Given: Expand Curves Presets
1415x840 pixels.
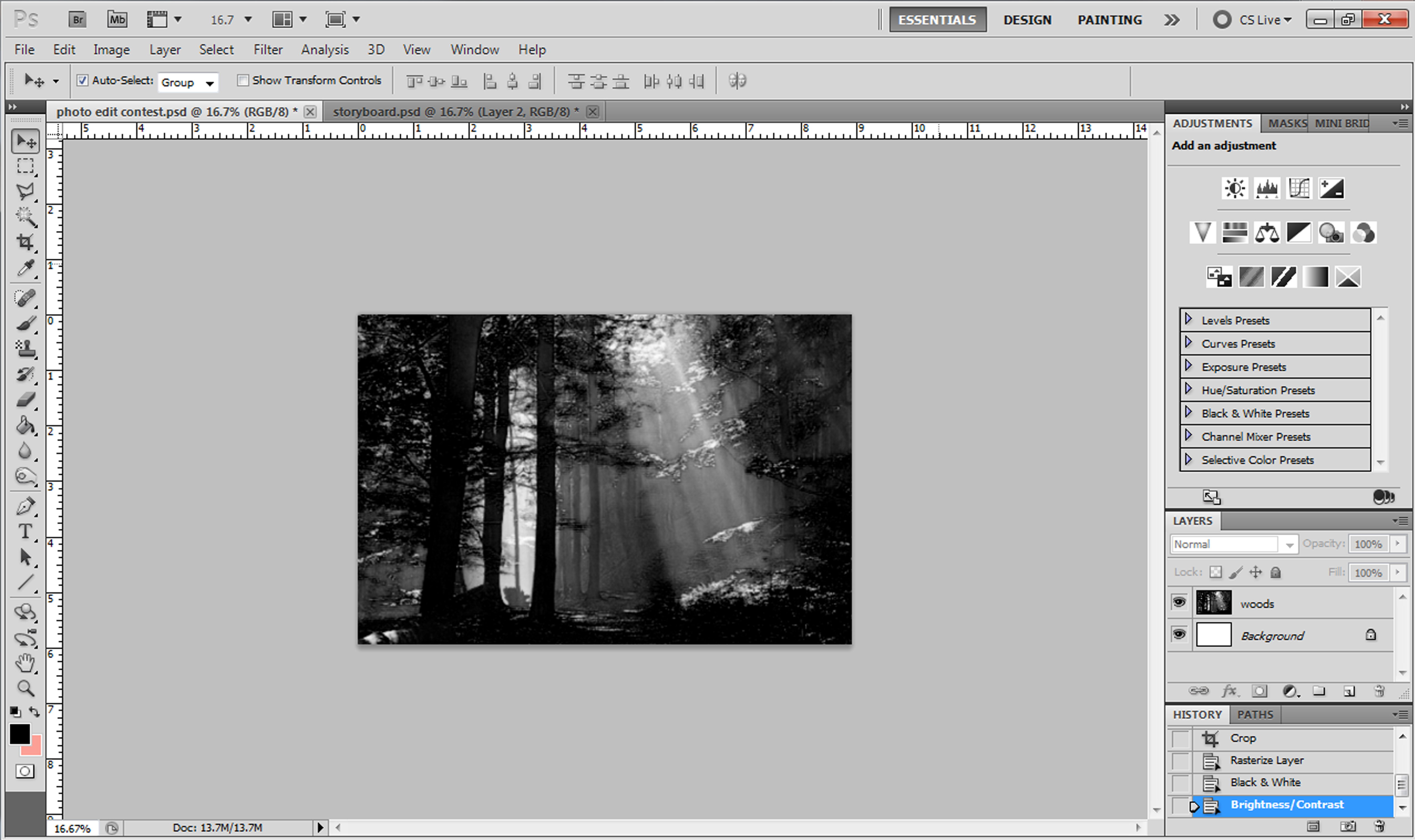Looking at the screenshot, I should (x=1189, y=343).
